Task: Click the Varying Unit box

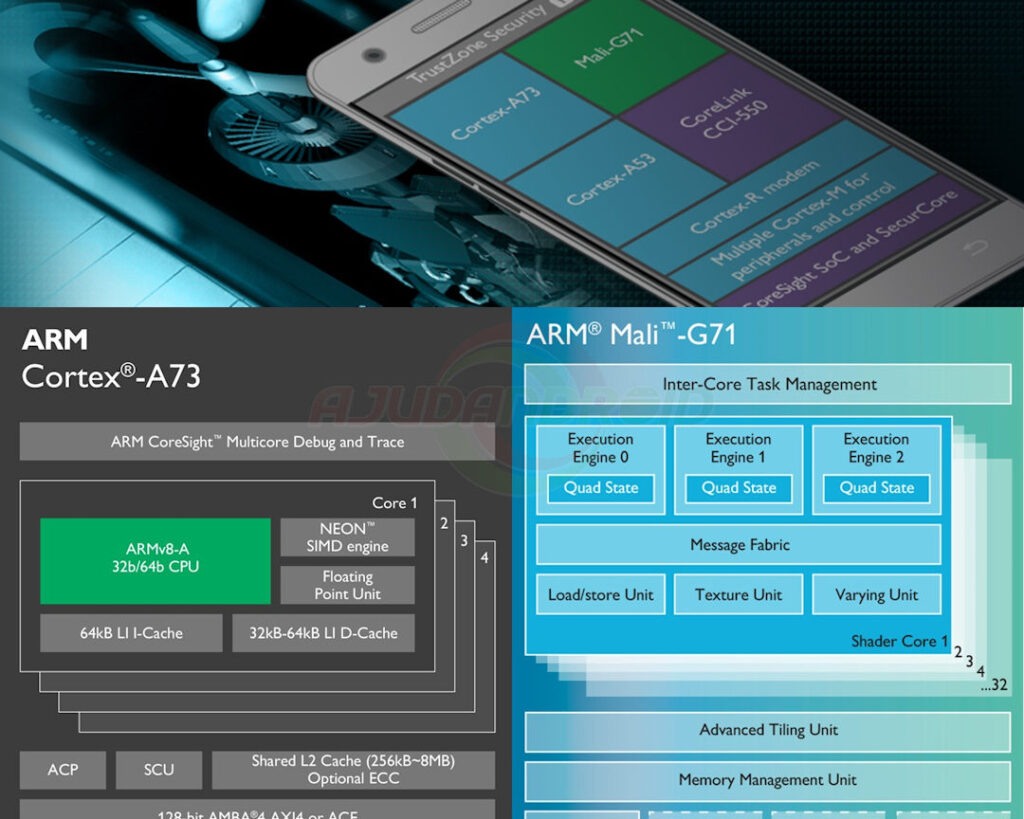Action: (x=876, y=595)
